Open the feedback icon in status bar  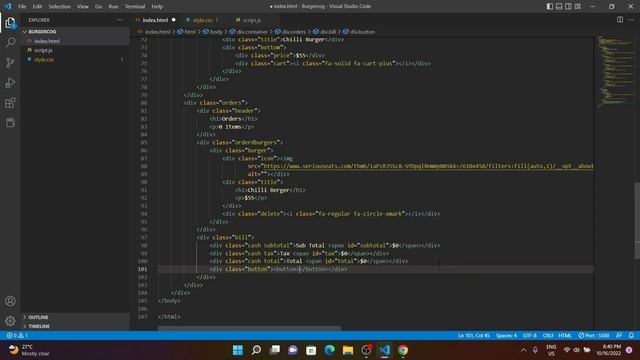coord(619,336)
